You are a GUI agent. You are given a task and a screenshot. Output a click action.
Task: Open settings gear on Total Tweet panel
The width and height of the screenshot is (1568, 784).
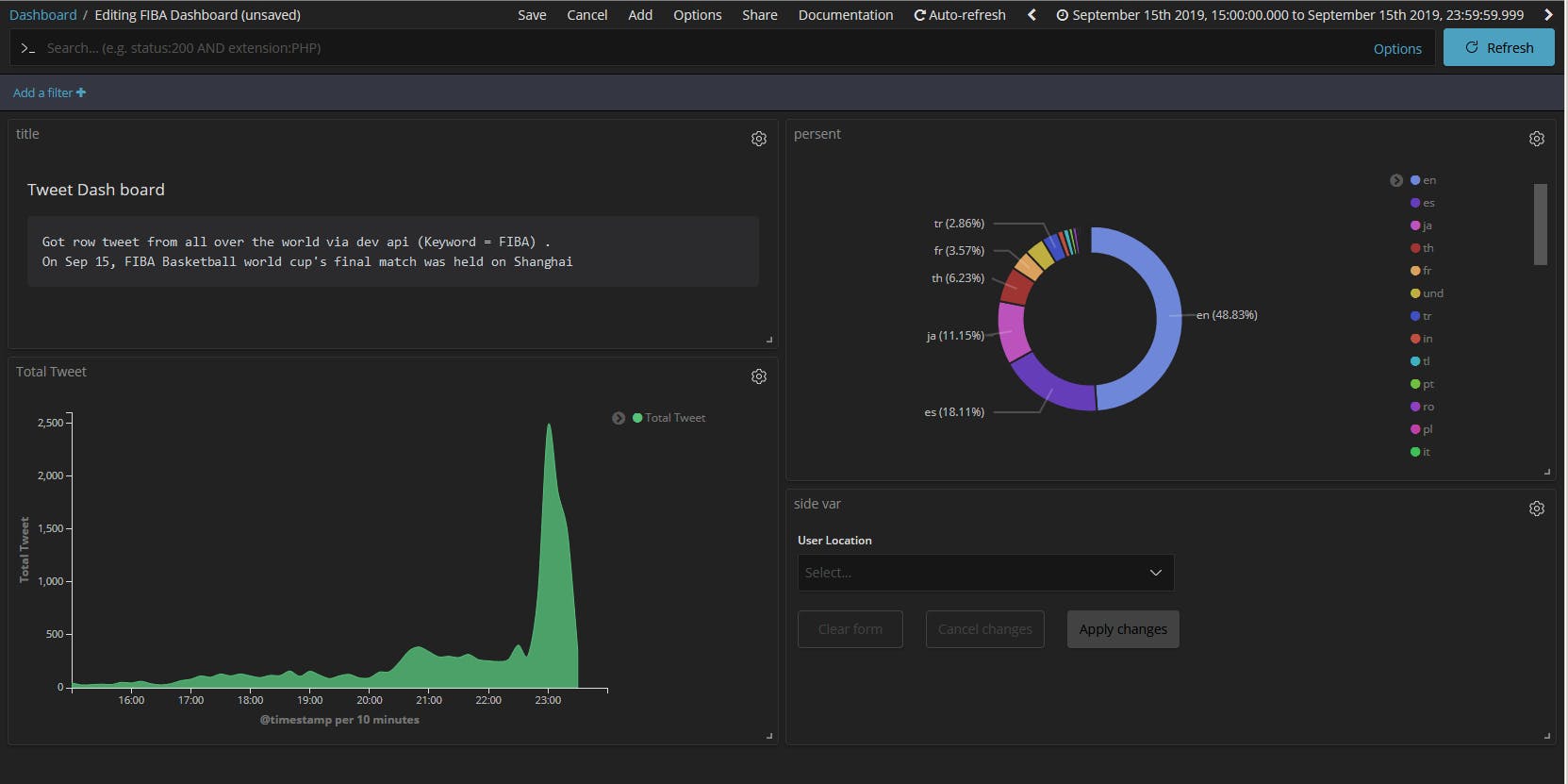coord(759,376)
